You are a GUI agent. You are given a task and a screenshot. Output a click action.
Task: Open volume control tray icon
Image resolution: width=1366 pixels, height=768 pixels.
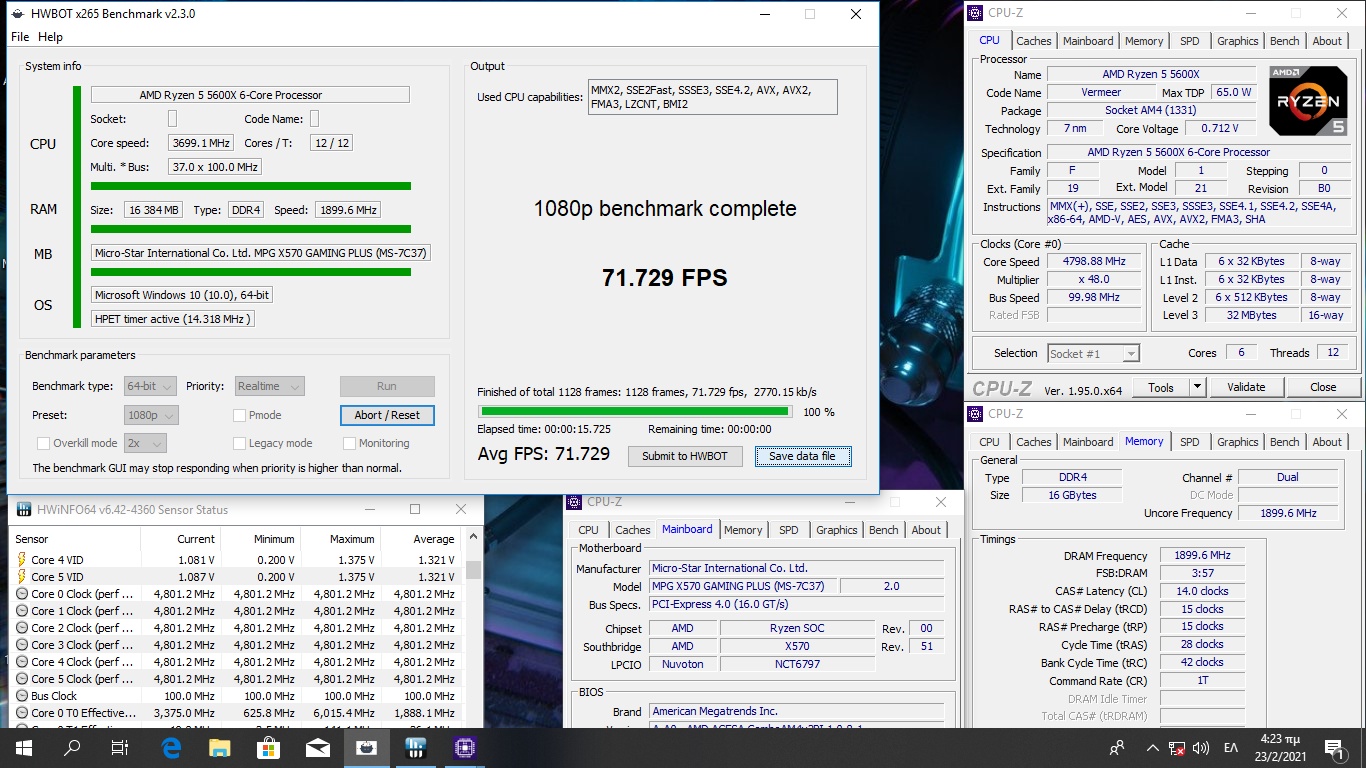tap(1201, 748)
